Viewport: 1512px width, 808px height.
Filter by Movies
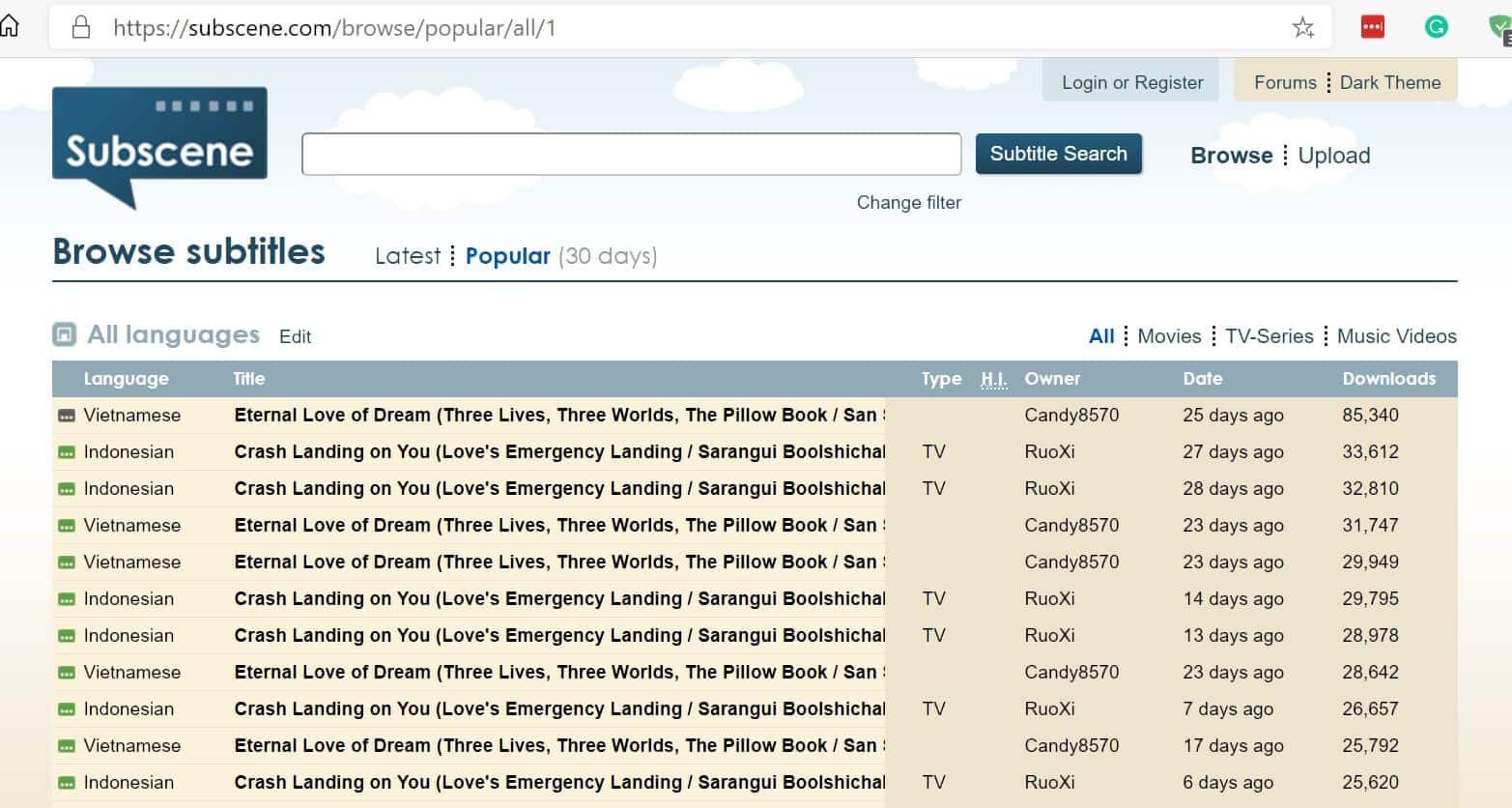1169,336
